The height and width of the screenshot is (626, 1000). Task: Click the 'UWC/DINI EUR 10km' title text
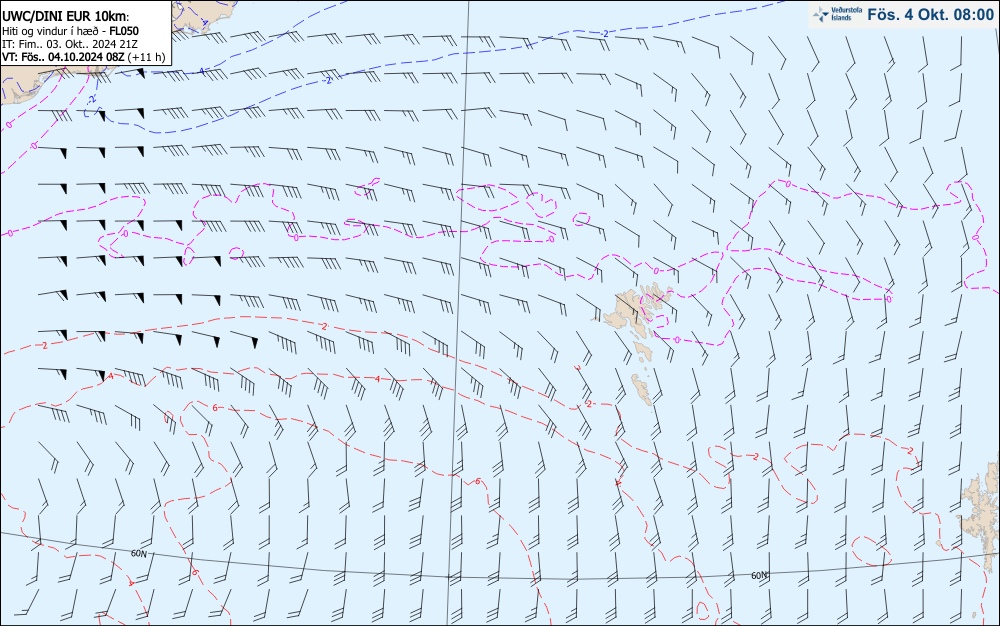(65, 17)
